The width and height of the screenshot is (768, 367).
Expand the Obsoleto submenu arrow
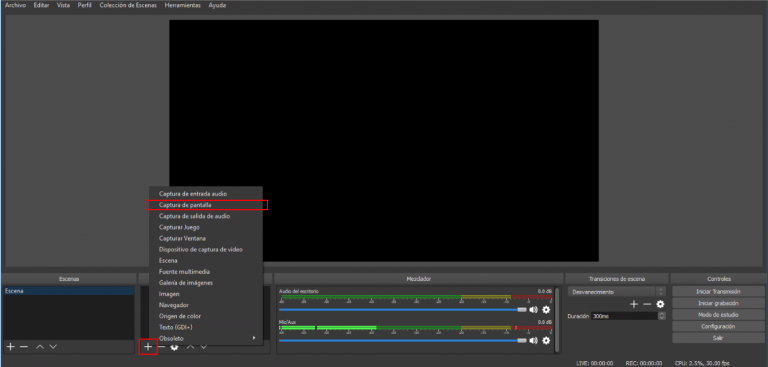254,338
